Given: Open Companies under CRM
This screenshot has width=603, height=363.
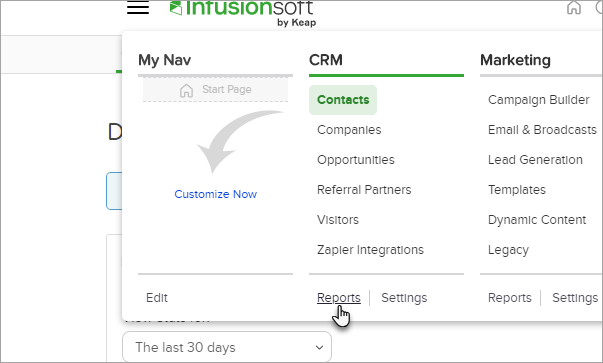Looking at the screenshot, I should coord(349,130).
